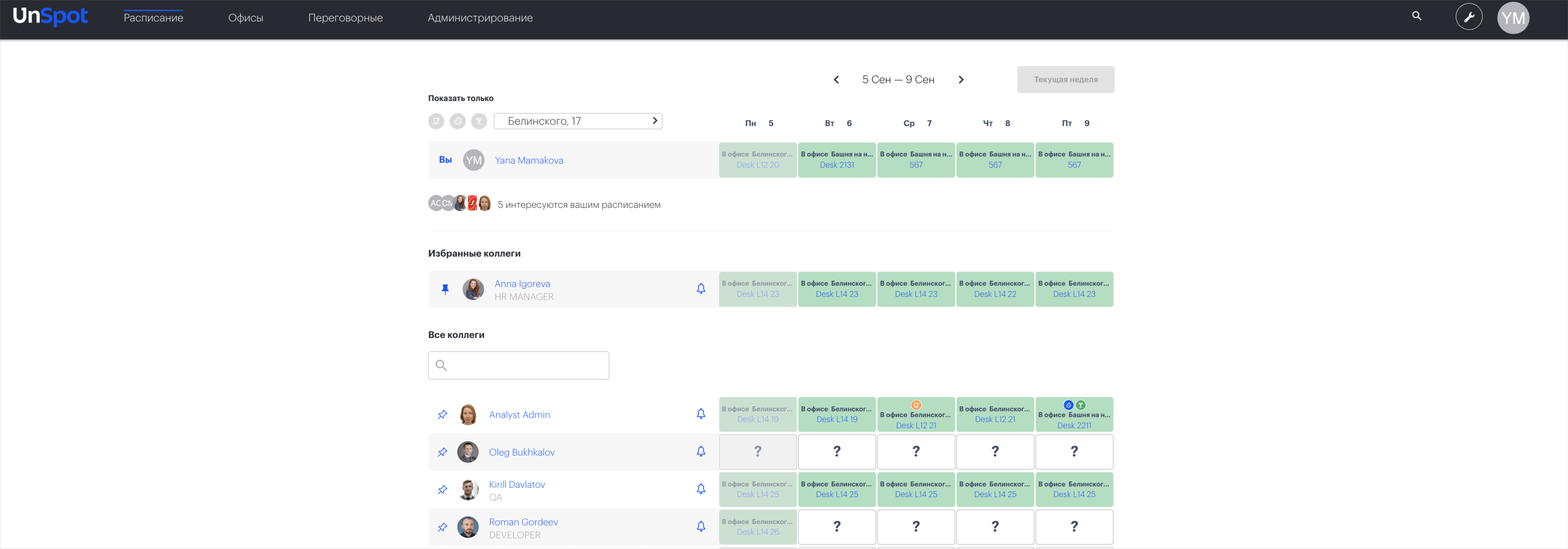1568x549 pixels.
Task: Go to previous week arrow
Action: tap(836, 80)
